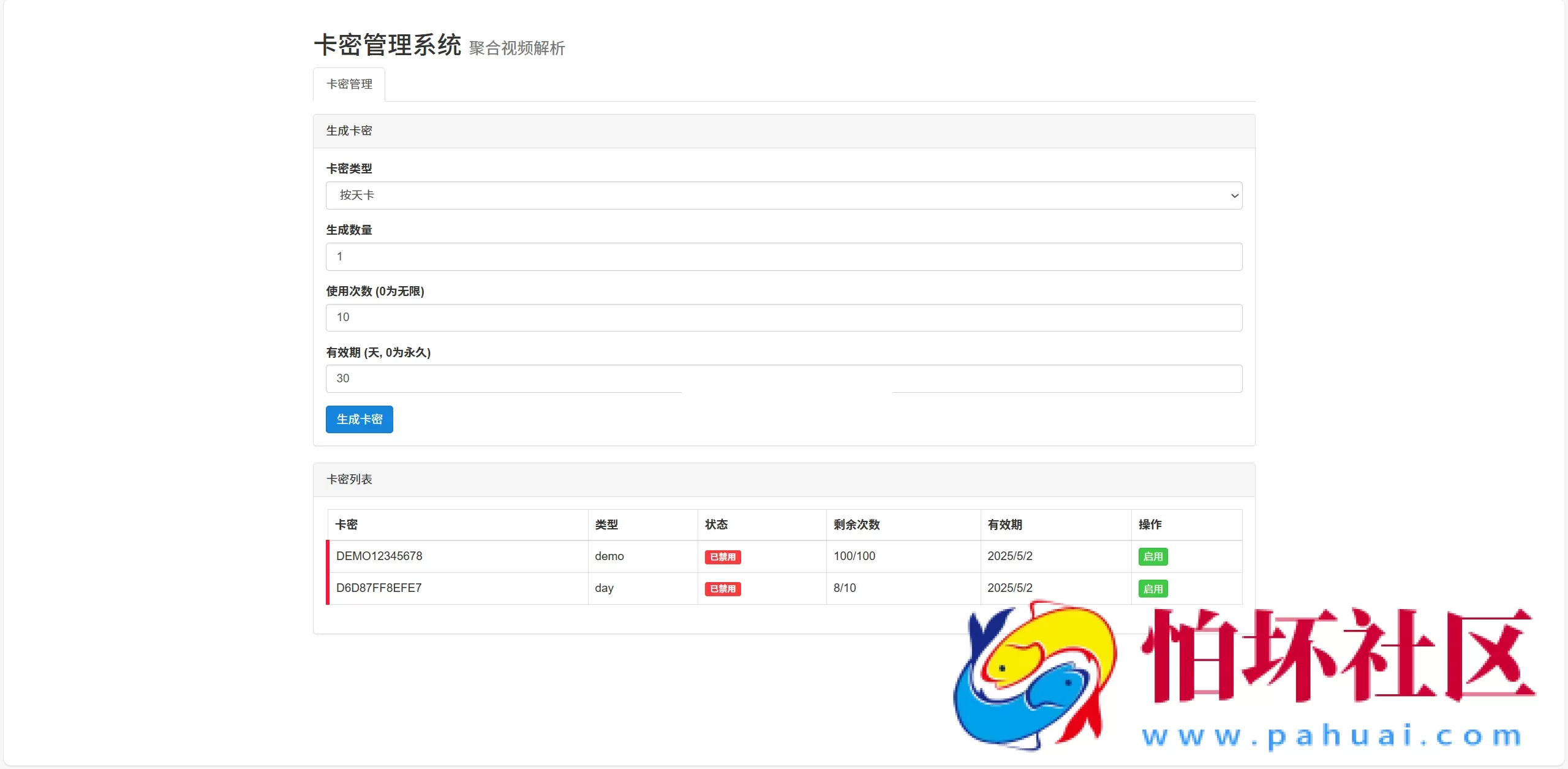Image resolution: width=1568 pixels, height=769 pixels.
Task: Enable the D6D87FF8EFE7 card key
Action: [x=1153, y=588]
